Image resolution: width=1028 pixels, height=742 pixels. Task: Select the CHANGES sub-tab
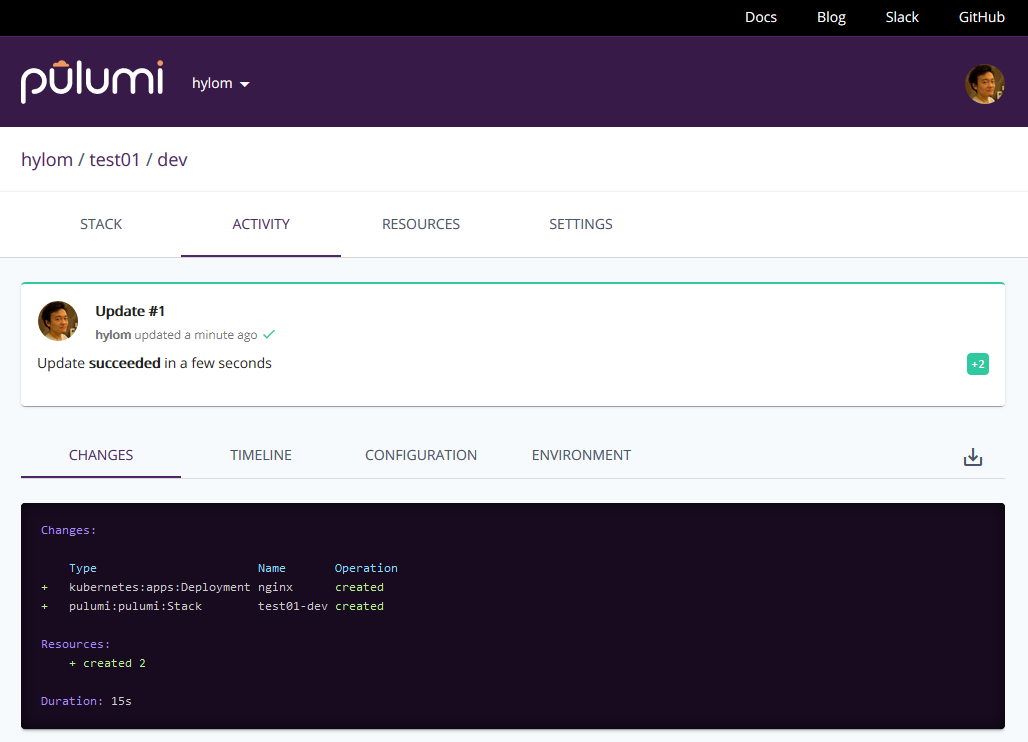101,455
